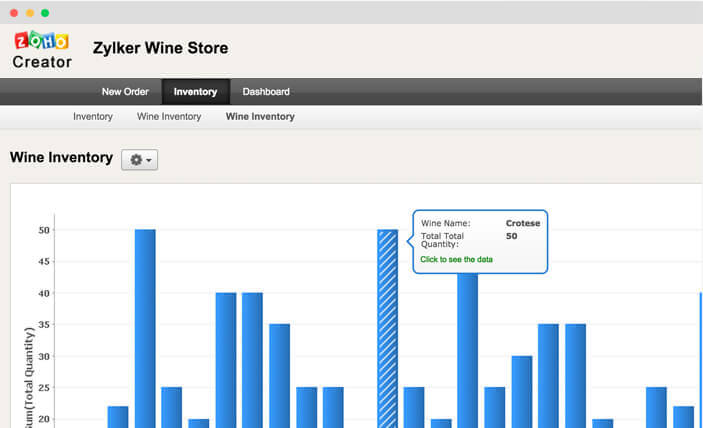The height and width of the screenshot is (428, 703).
Task: Click the Wine Inventory page heading
Action: (x=61, y=157)
